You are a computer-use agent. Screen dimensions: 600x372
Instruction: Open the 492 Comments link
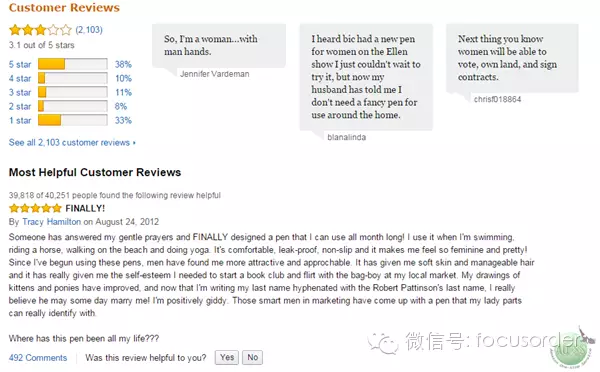[x=38, y=357]
